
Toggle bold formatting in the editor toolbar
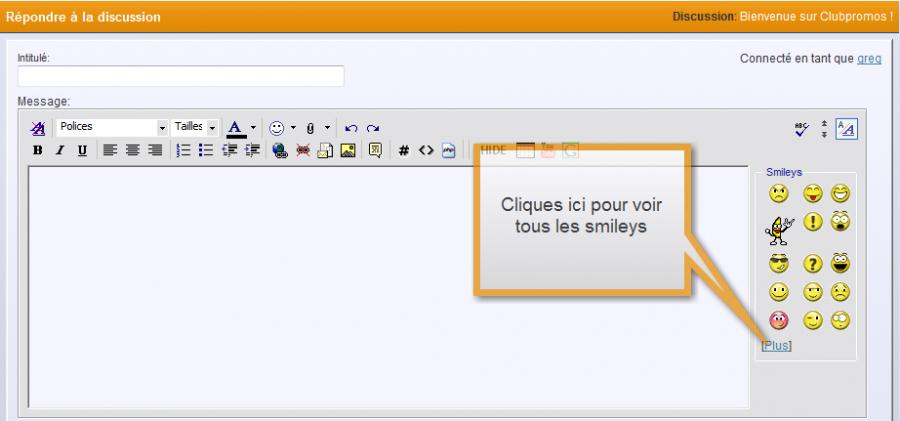pyautogui.click(x=37, y=151)
